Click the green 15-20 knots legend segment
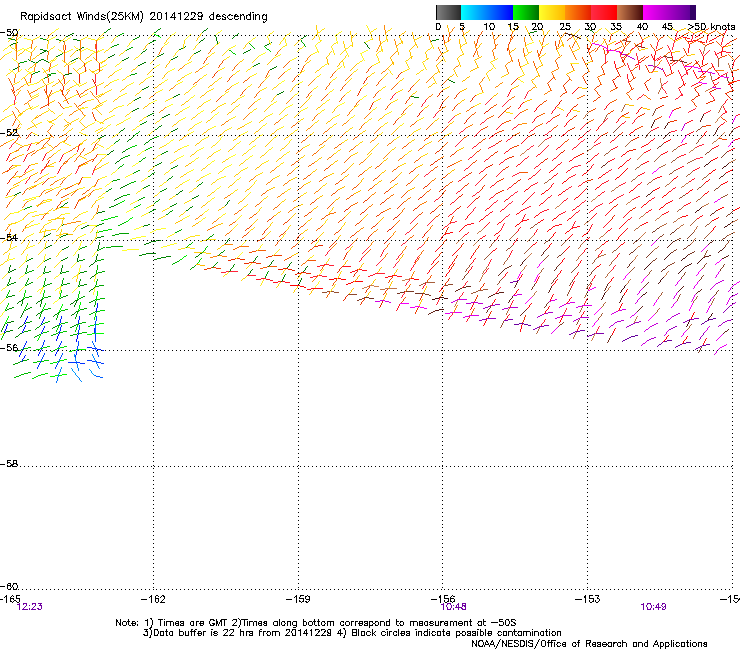Image resolution: width=740 pixels, height=650 pixels. click(526, 12)
